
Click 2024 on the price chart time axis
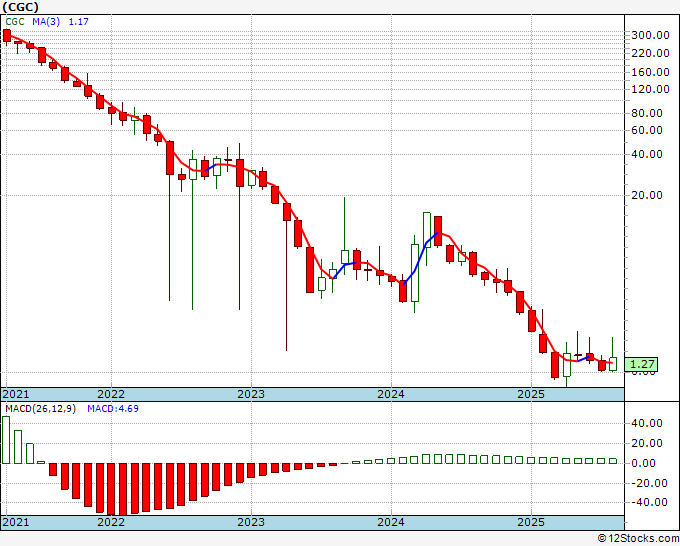(x=391, y=394)
